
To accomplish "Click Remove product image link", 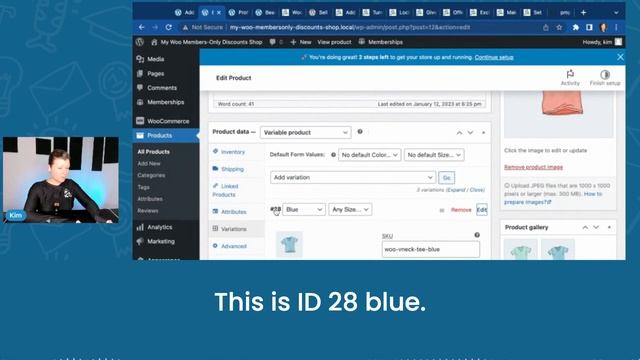I will coord(533,167).
